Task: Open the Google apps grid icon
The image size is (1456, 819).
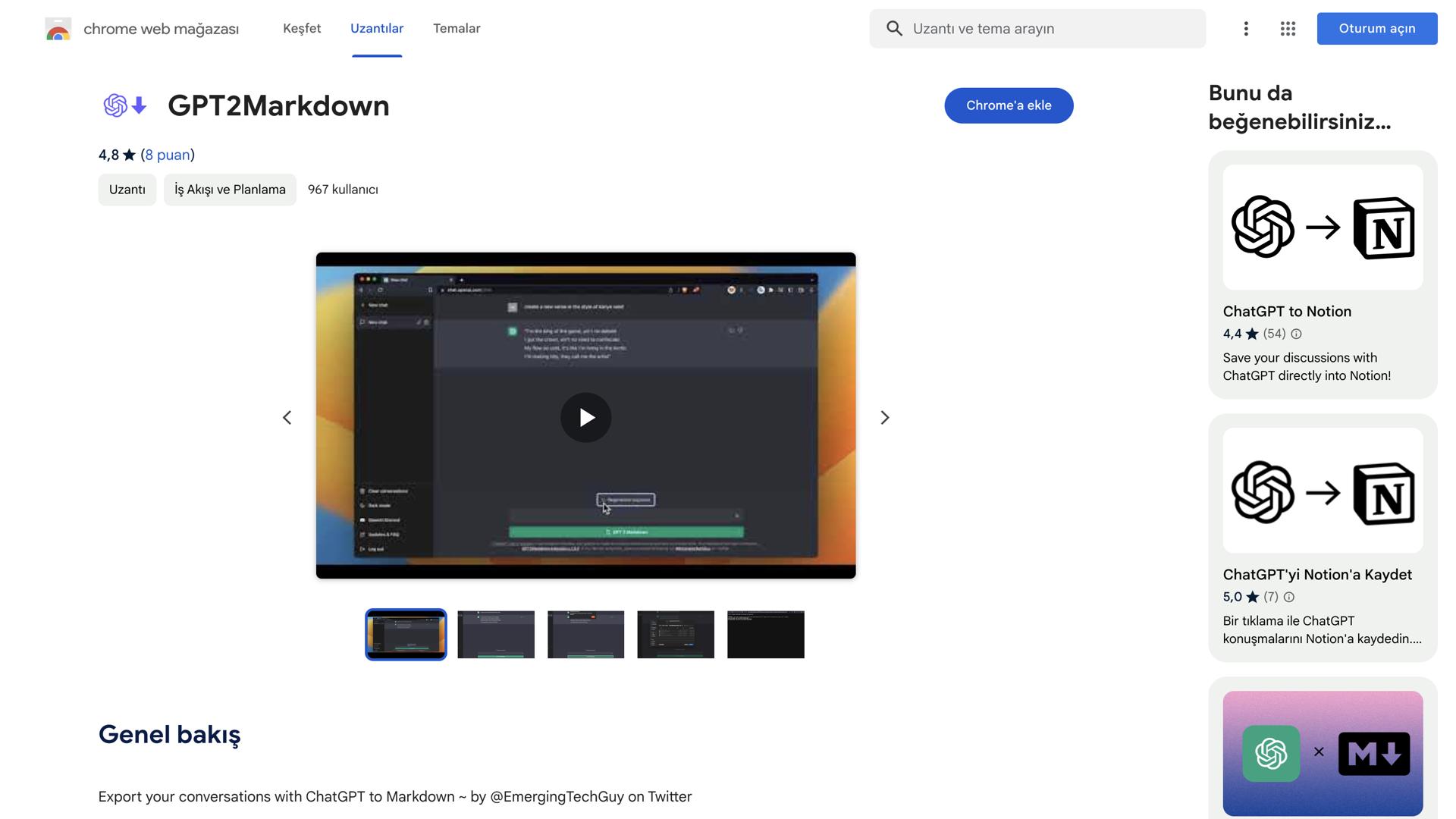Action: tap(1288, 29)
